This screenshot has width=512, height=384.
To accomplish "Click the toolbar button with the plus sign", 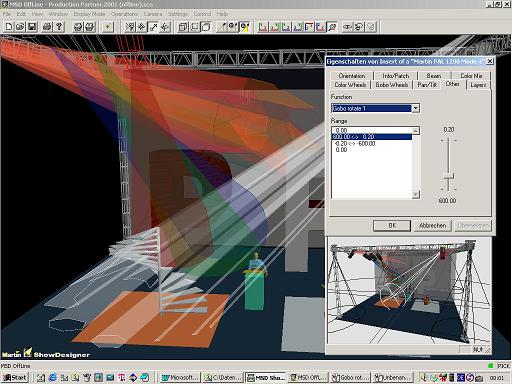I will click(x=108, y=27).
